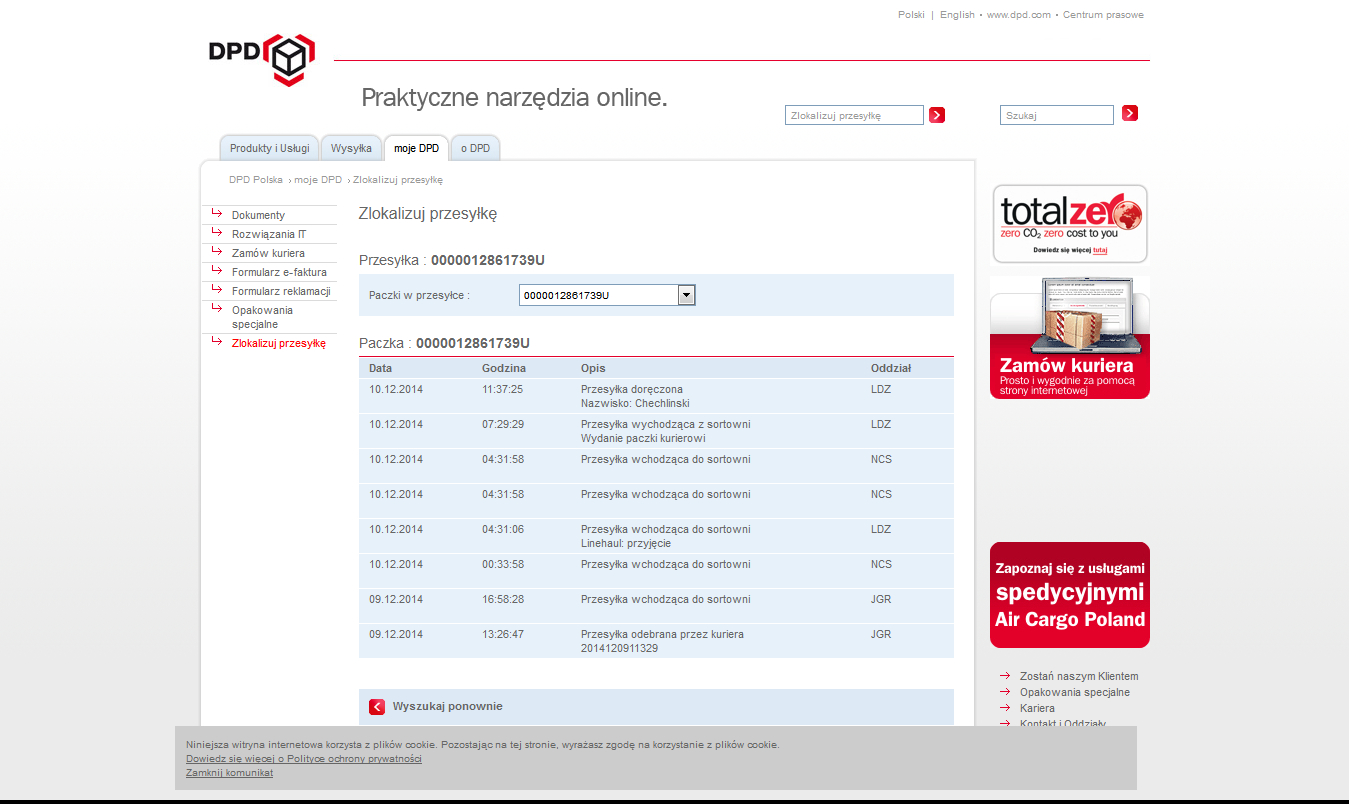Focus the Szukaj search field

tap(1056, 116)
